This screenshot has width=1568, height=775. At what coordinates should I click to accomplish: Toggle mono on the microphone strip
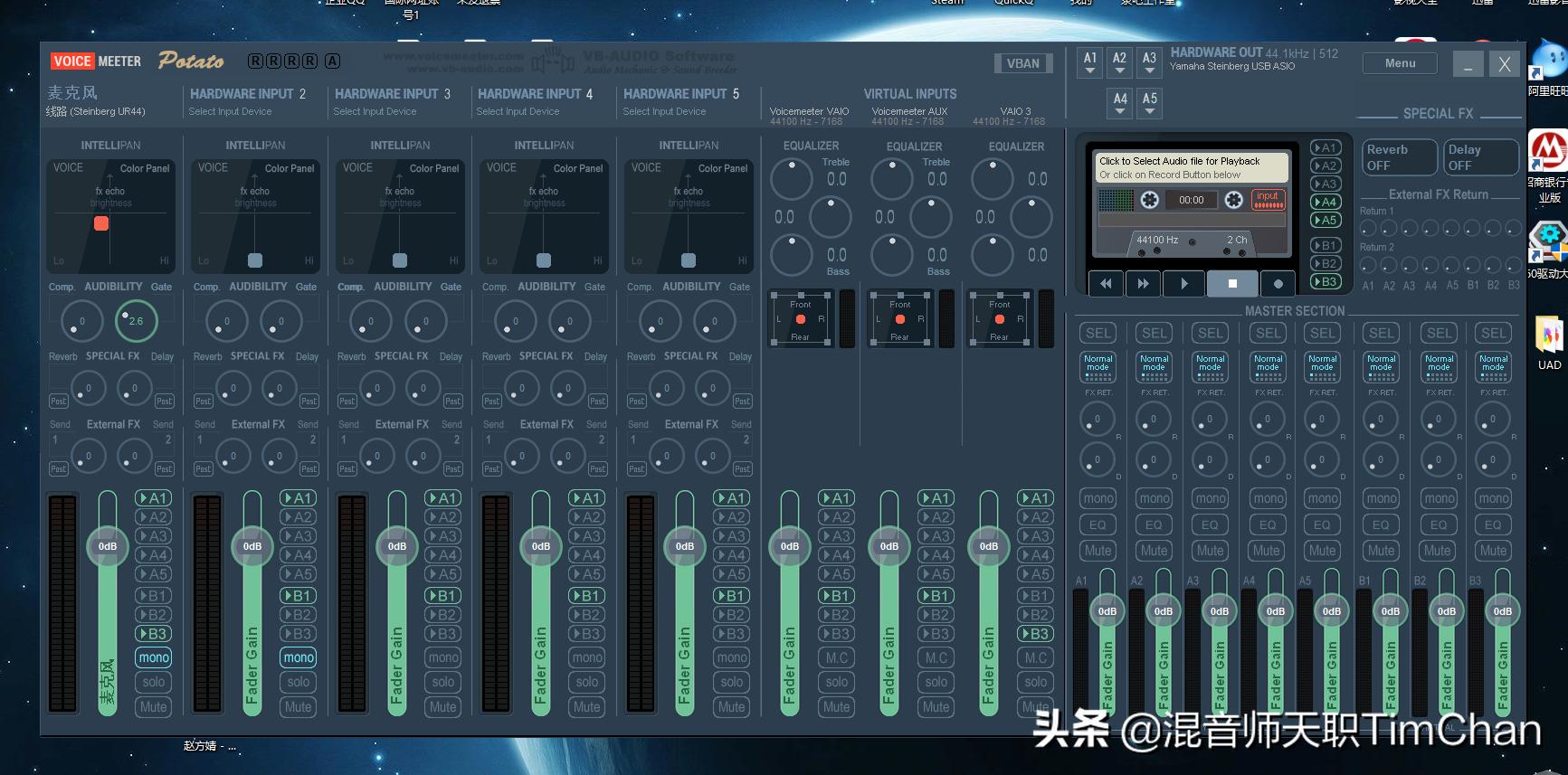click(153, 657)
